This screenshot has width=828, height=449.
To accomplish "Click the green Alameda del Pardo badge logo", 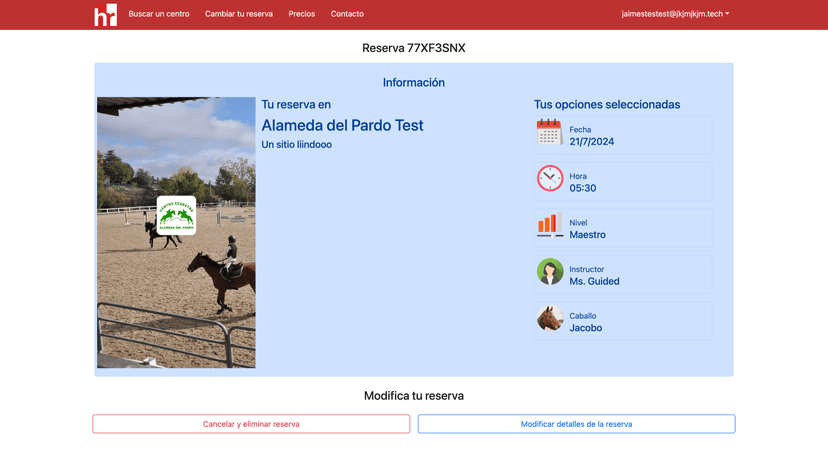I will pos(176,215).
